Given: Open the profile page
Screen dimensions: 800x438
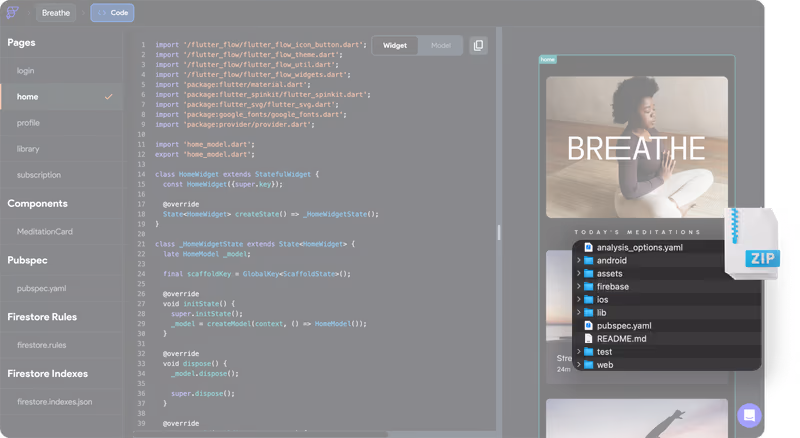Looking at the screenshot, I should click(x=28, y=123).
